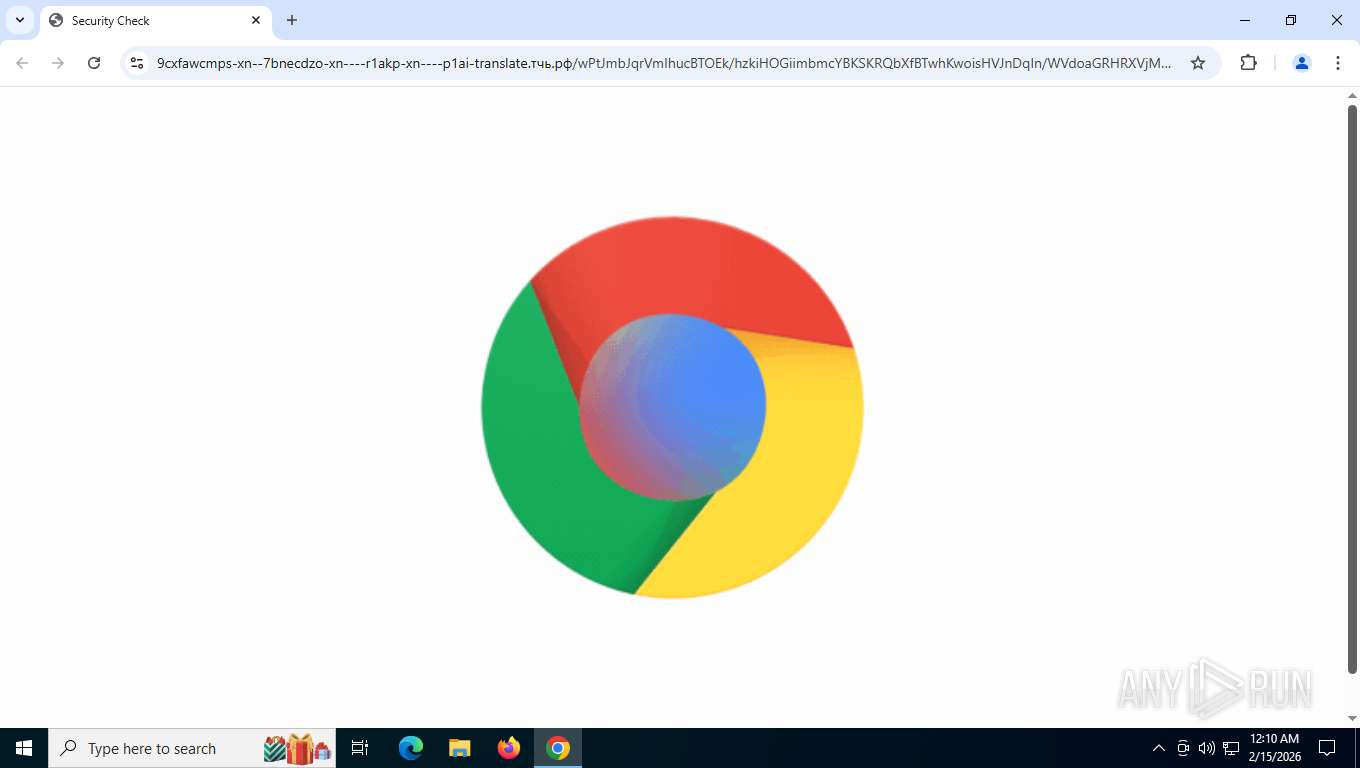The height and width of the screenshot is (768, 1360).
Task: Open the Meet Now tray icon
Action: click(x=1183, y=748)
